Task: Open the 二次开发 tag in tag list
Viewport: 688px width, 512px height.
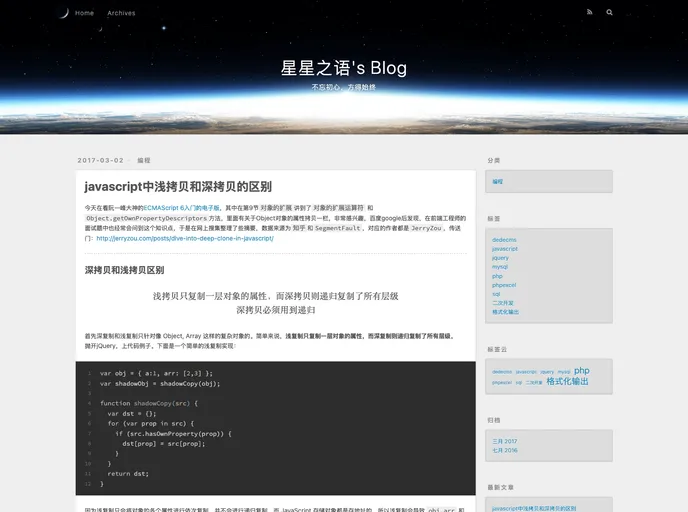Action: pos(503,303)
